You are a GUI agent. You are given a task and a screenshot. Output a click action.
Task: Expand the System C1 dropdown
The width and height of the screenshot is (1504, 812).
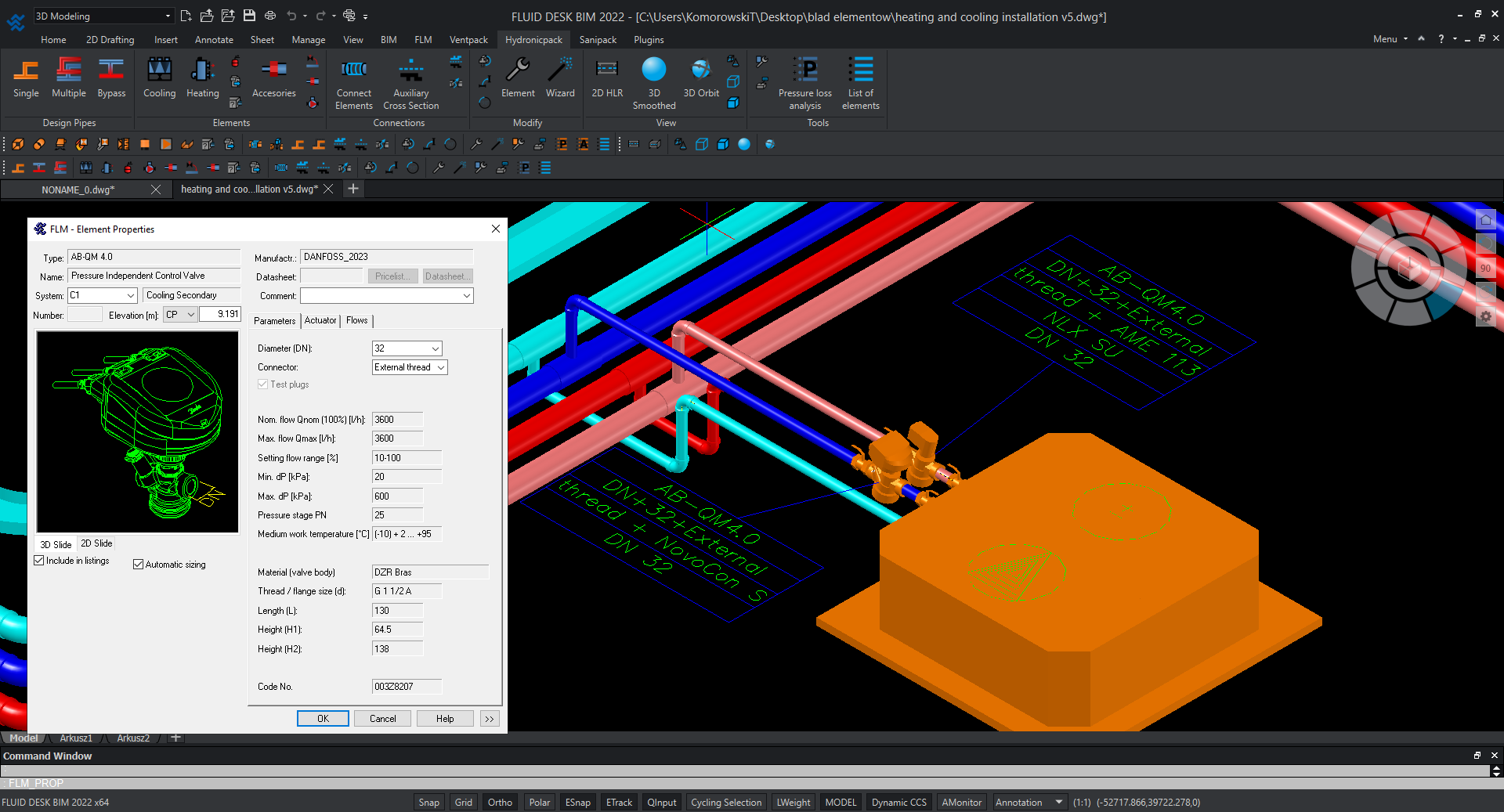[x=131, y=296]
